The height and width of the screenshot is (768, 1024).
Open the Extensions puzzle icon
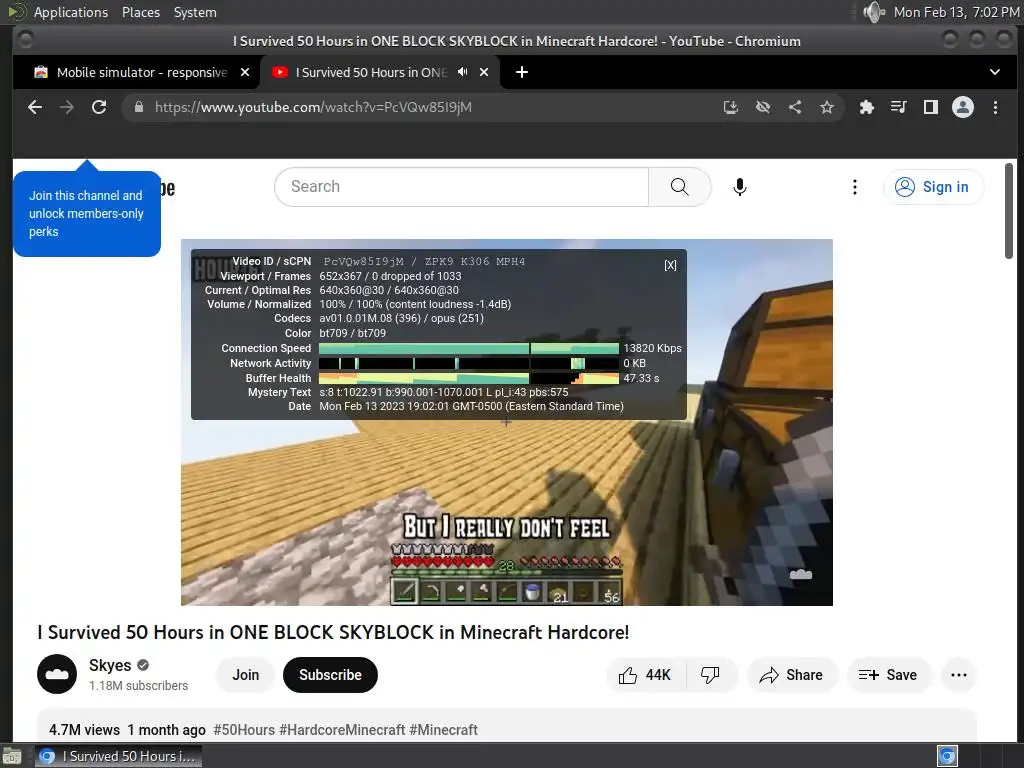pos(867,107)
